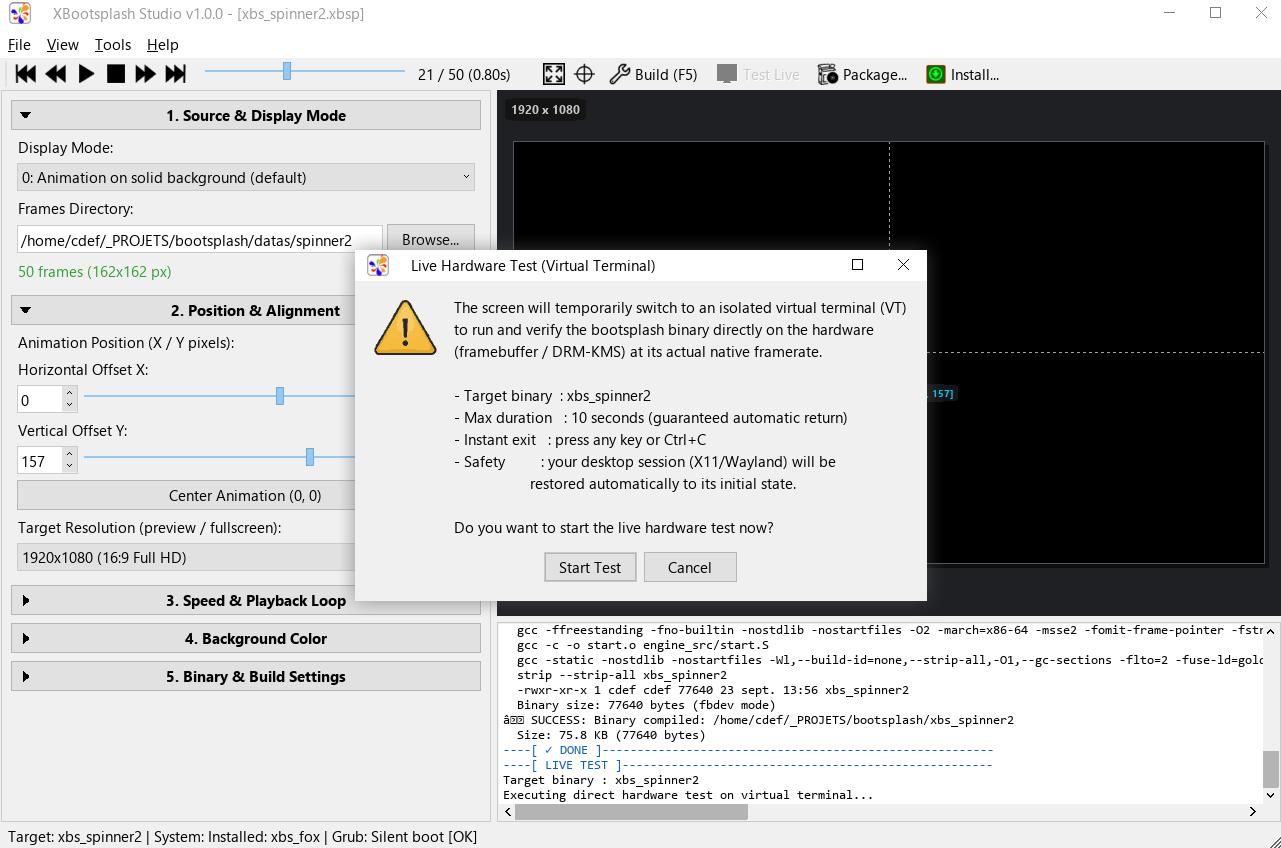Expand the Background Color section
The height and width of the screenshot is (848, 1281).
tap(246, 638)
